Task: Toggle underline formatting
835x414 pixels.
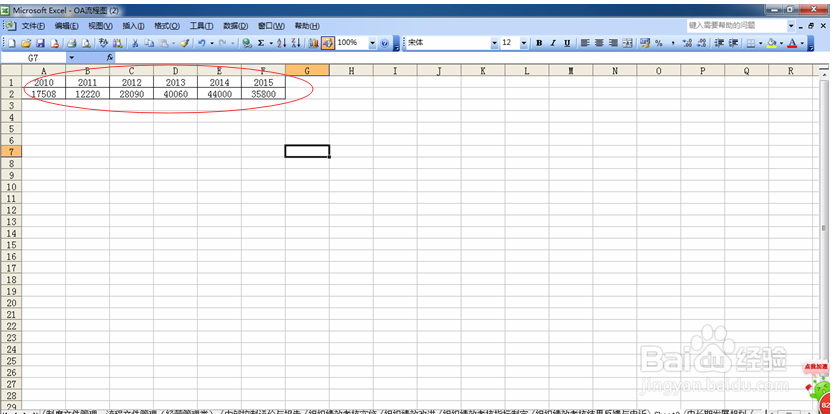Action: 567,43
